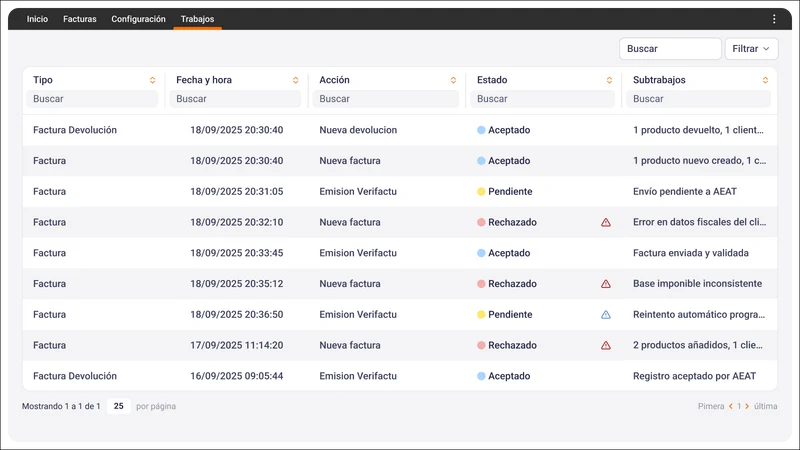
Task: Open the Configuración tab
Action: click(x=138, y=19)
